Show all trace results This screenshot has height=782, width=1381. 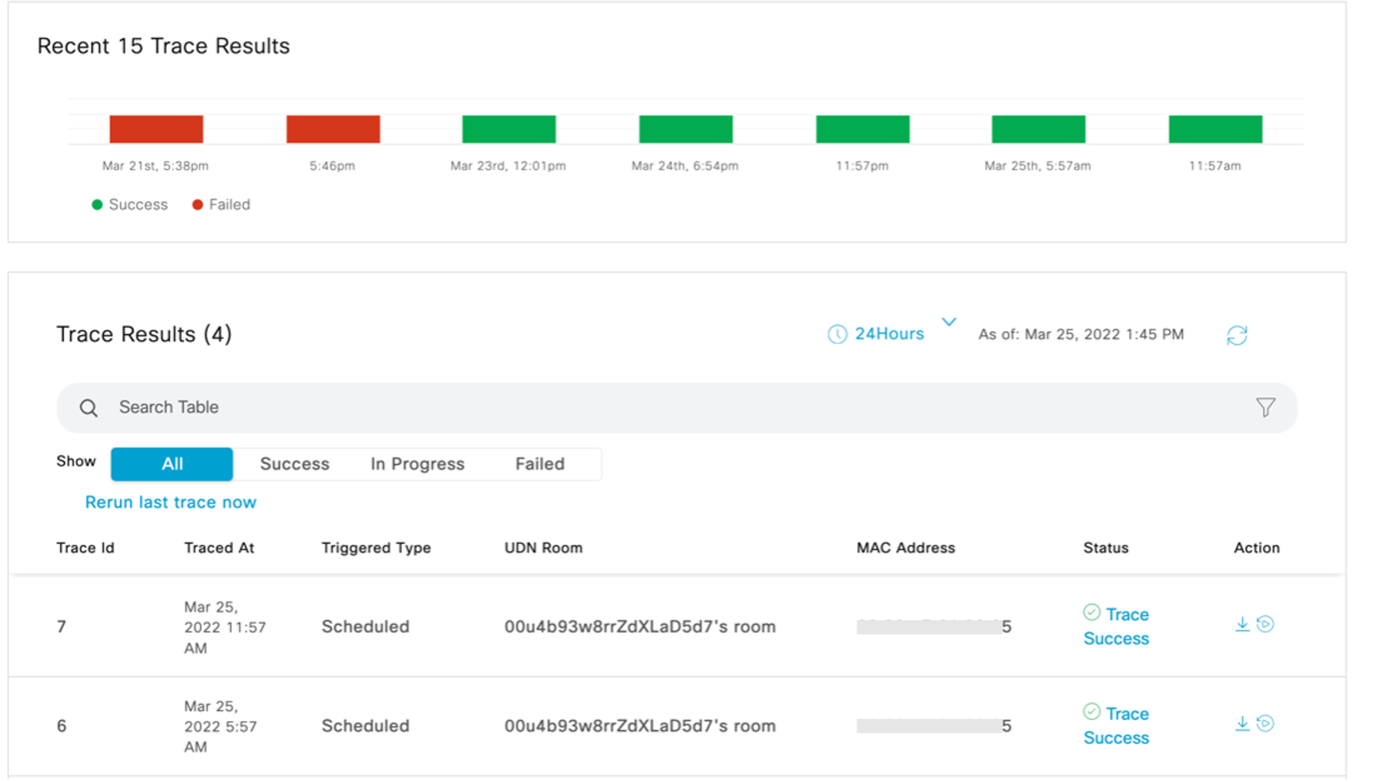click(x=172, y=464)
